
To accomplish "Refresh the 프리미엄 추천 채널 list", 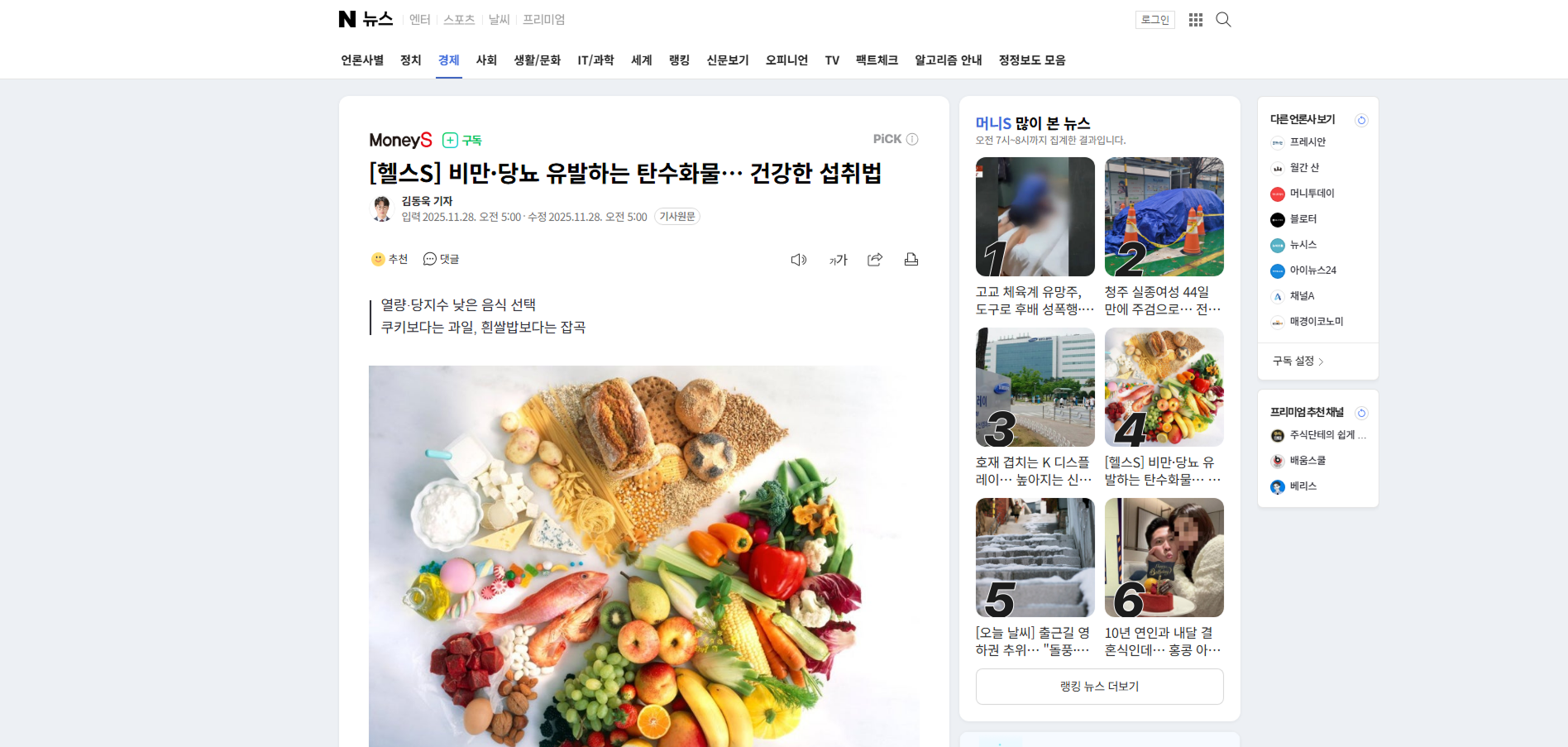I will click(1361, 413).
